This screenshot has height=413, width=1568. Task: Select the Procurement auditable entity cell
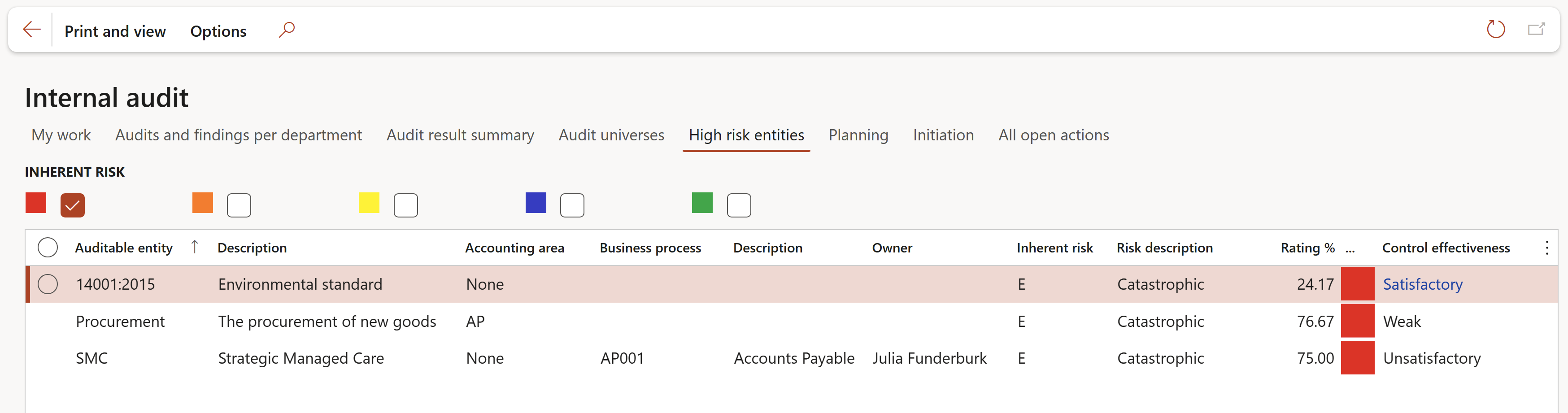[x=120, y=321]
